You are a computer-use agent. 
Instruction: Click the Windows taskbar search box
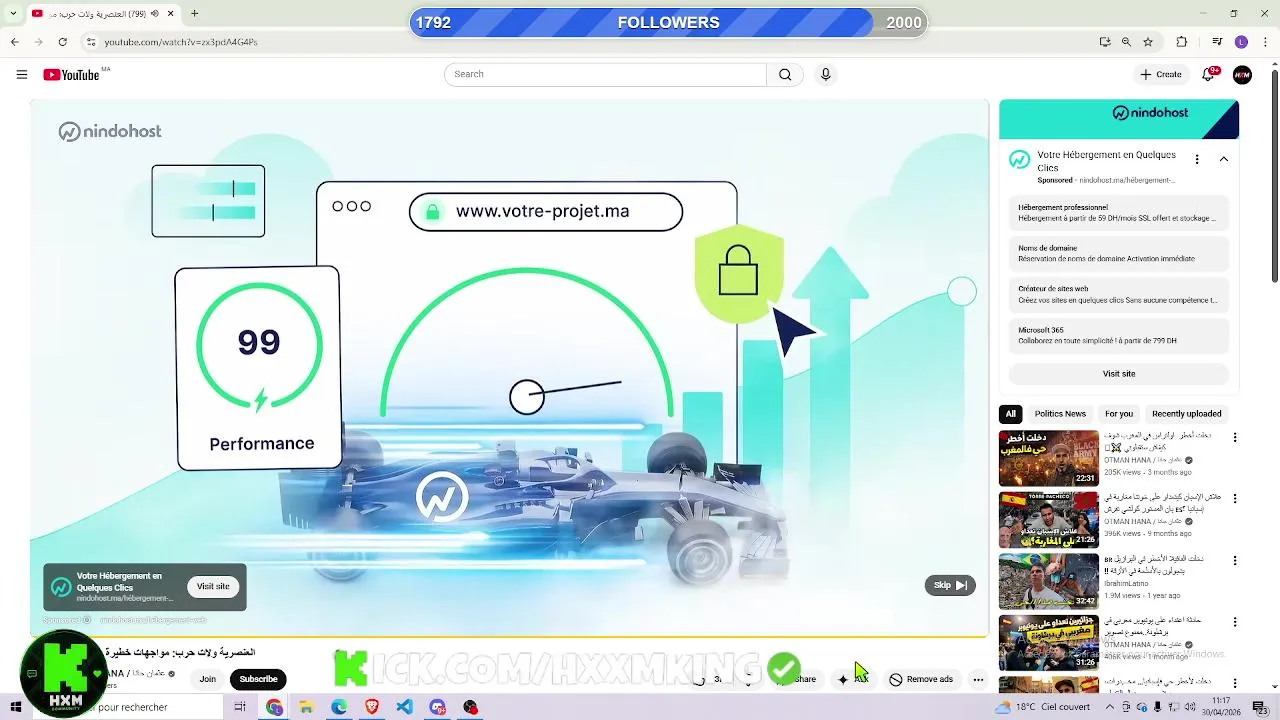coord(128,707)
